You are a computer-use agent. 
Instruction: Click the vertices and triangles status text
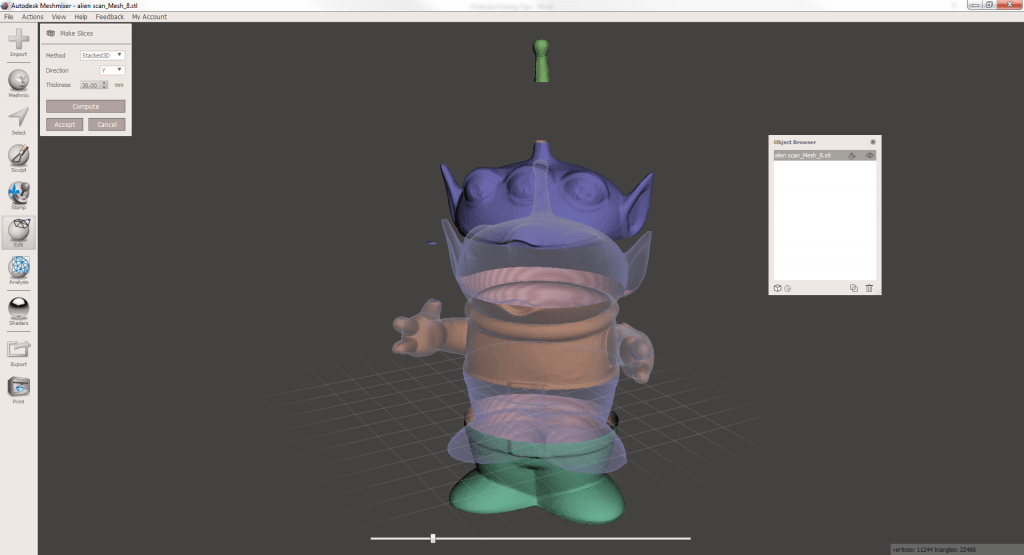coord(934,550)
